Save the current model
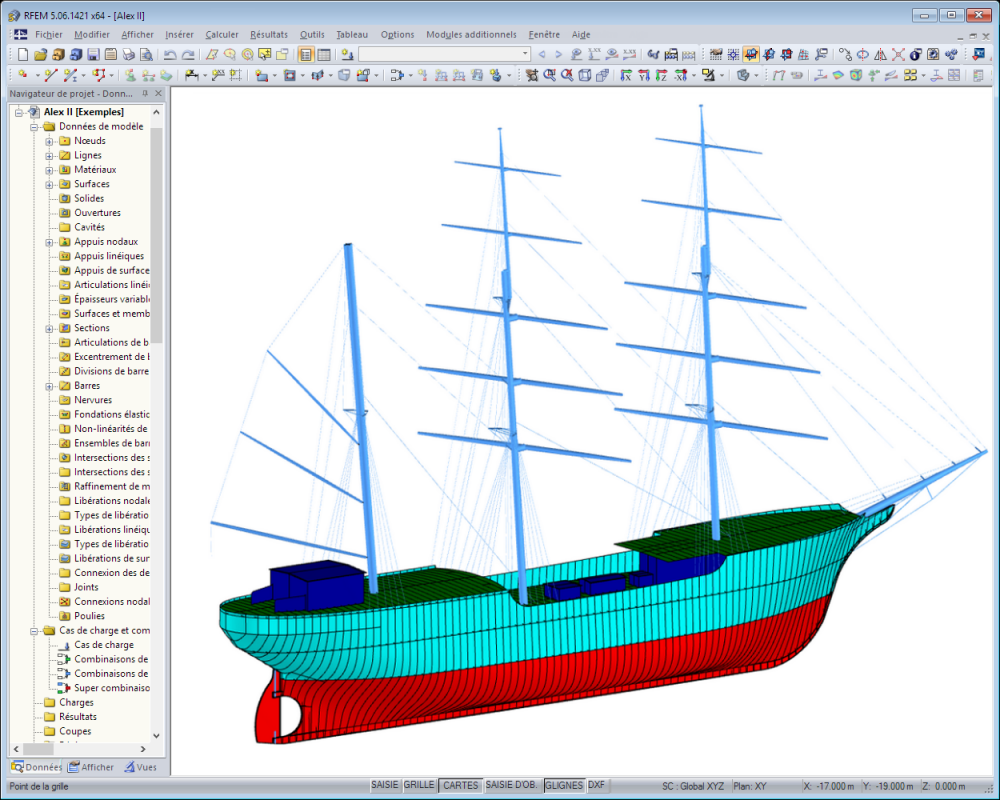 point(93,55)
